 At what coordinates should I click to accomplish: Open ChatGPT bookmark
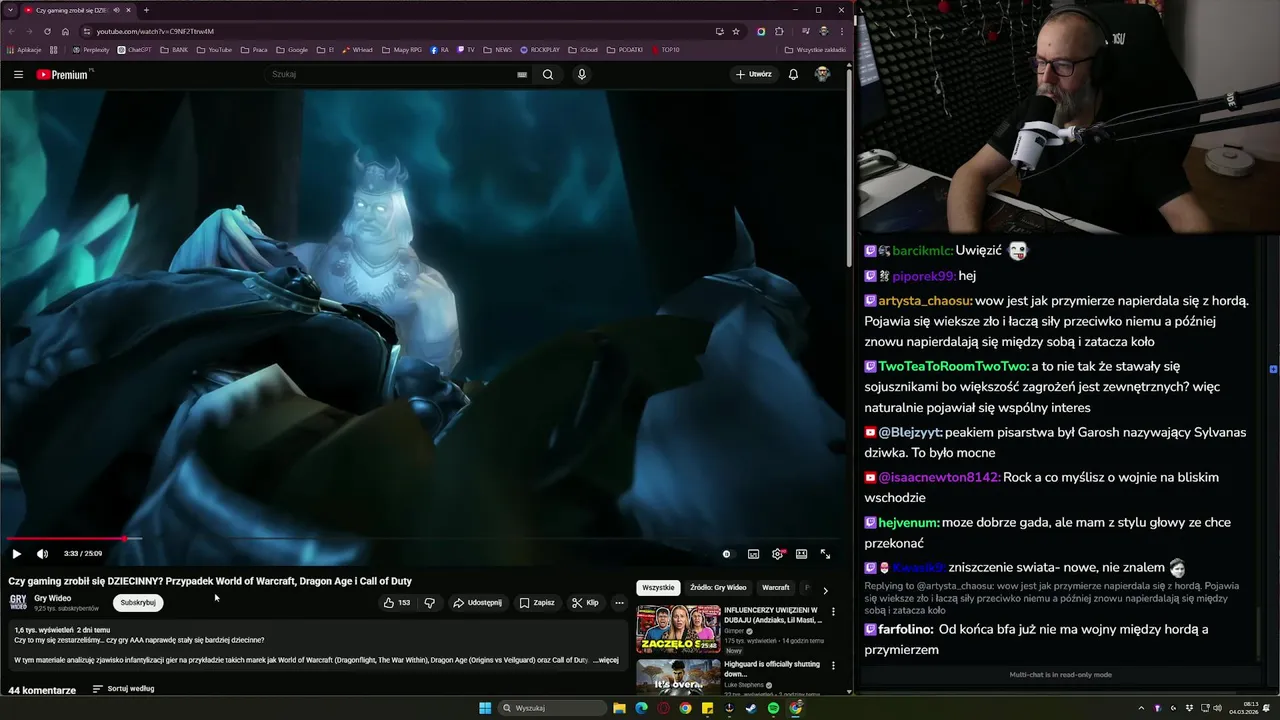pos(134,50)
